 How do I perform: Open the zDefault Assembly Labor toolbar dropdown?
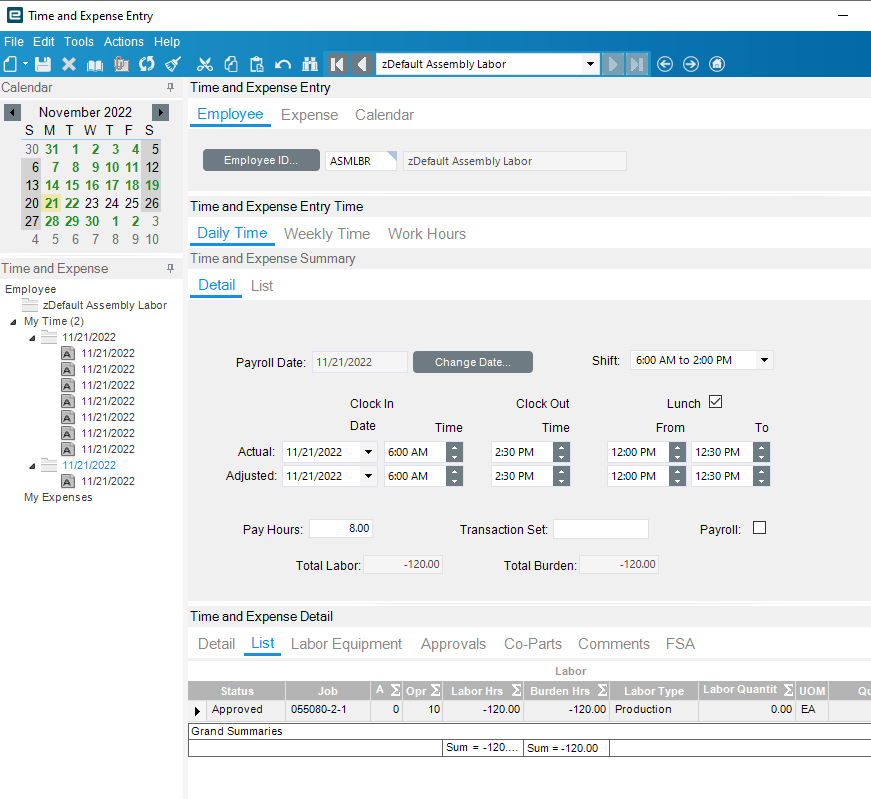tap(590, 64)
